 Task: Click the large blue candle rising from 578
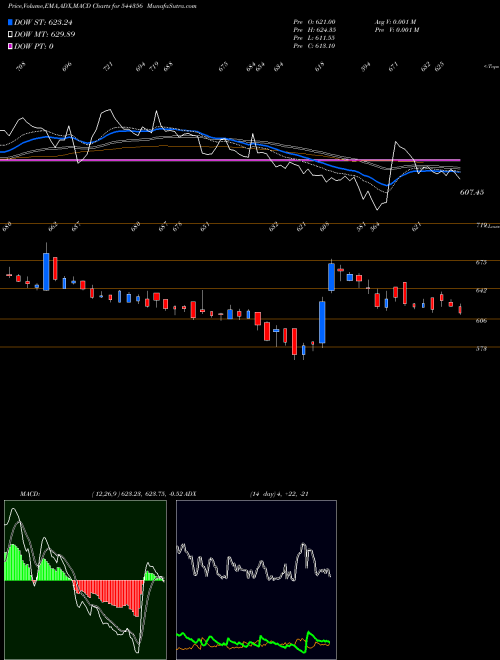click(322, 322)
